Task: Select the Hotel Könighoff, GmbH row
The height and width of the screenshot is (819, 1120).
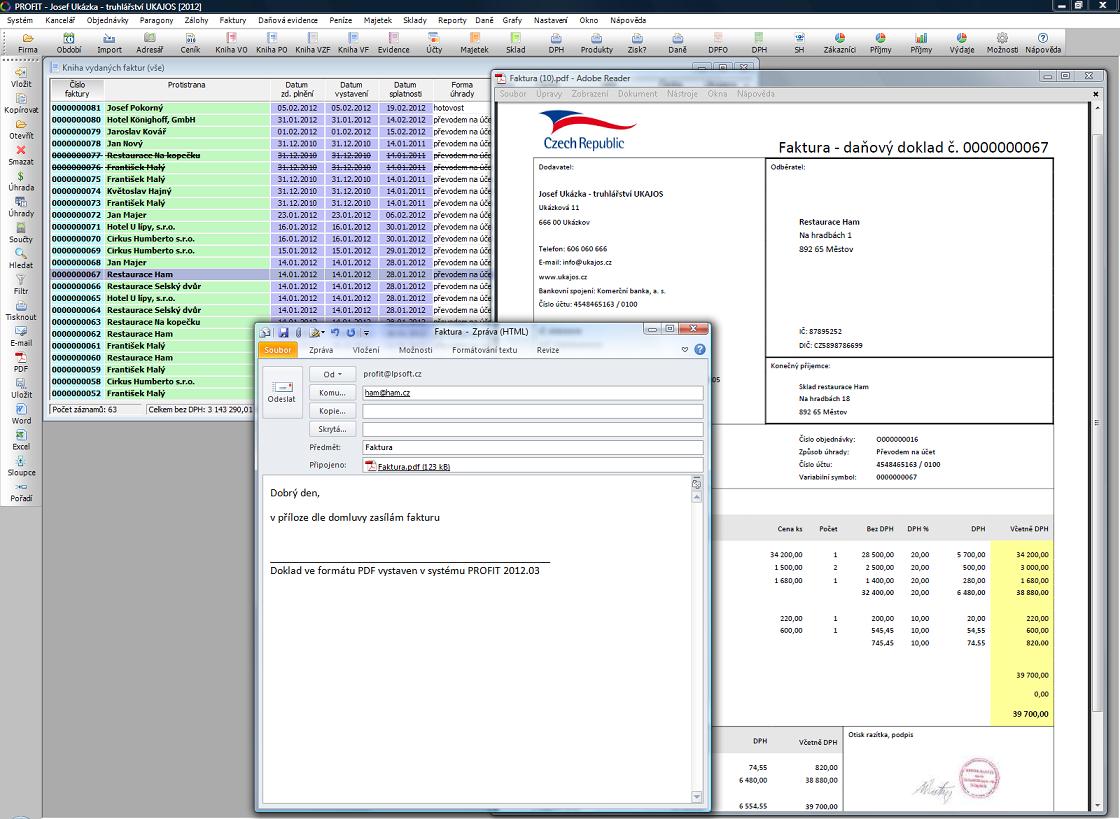Action: point(271,120)
